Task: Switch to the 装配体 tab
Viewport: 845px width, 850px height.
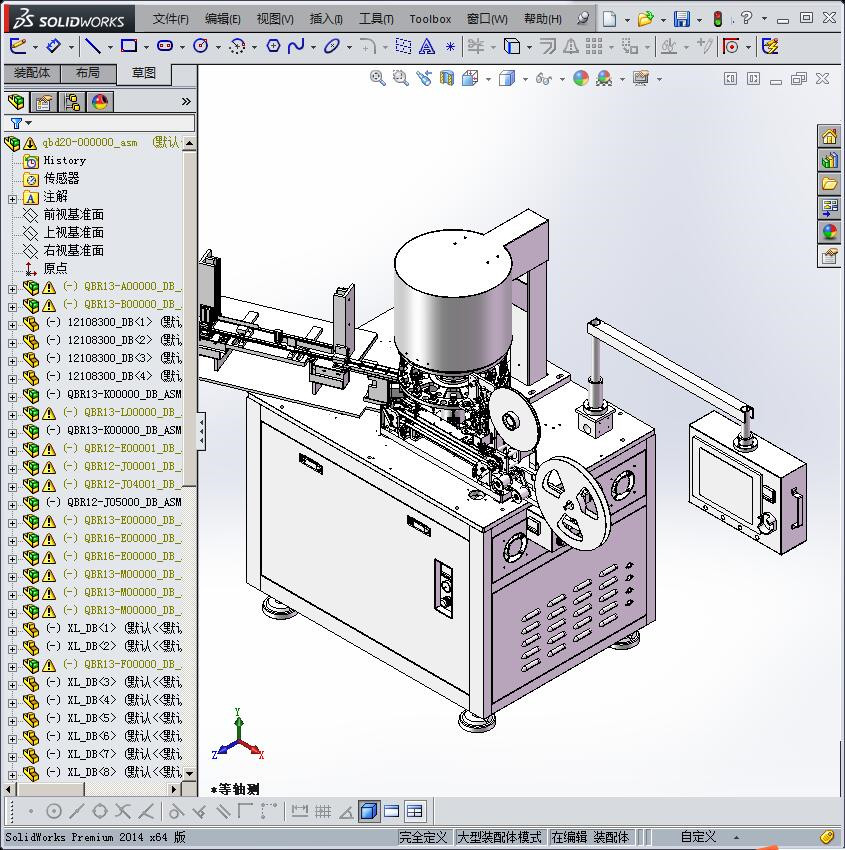Action: [x=32, y=73]
